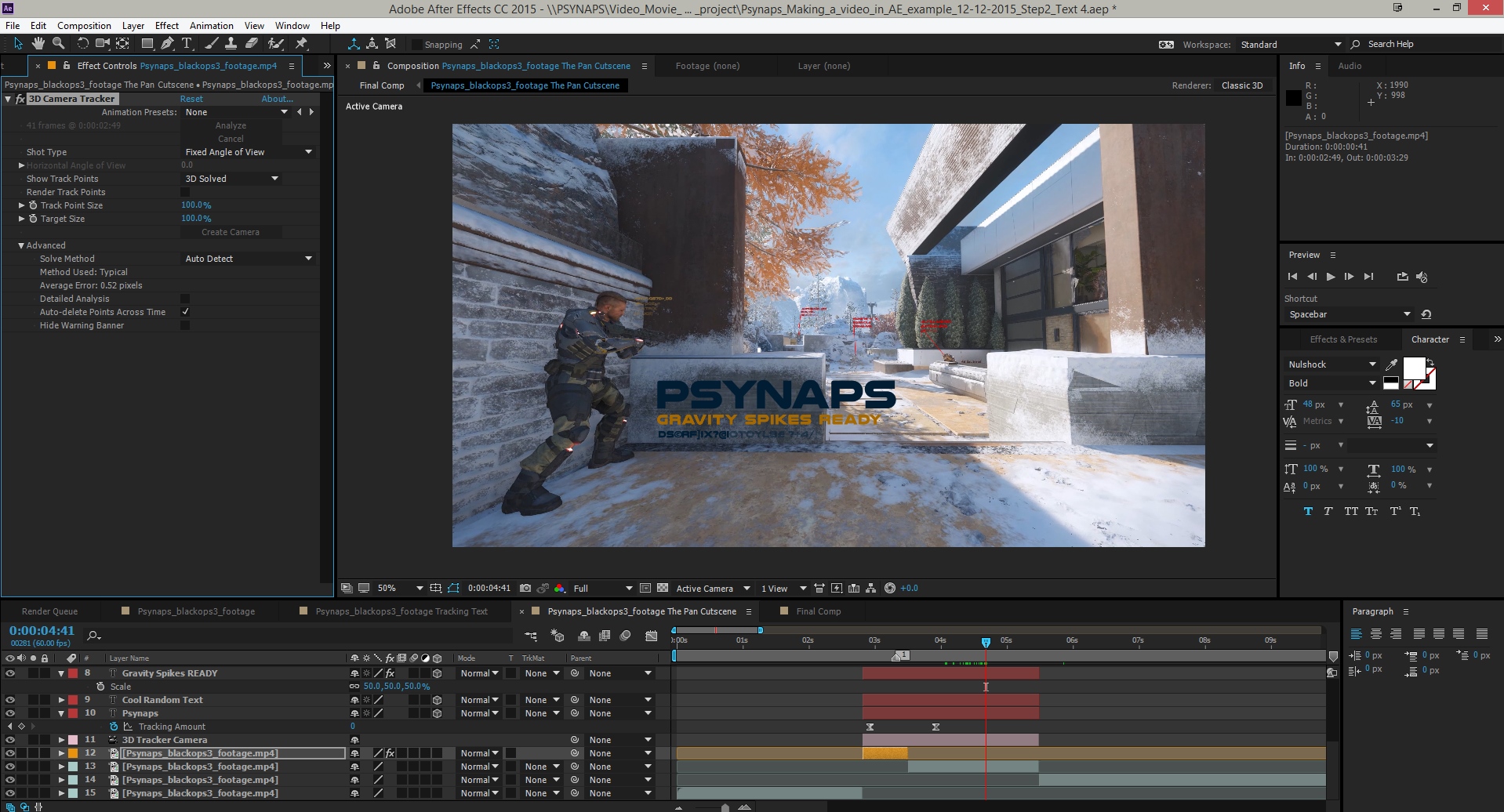Select the Puppet Pin tool

coord(301,44)
